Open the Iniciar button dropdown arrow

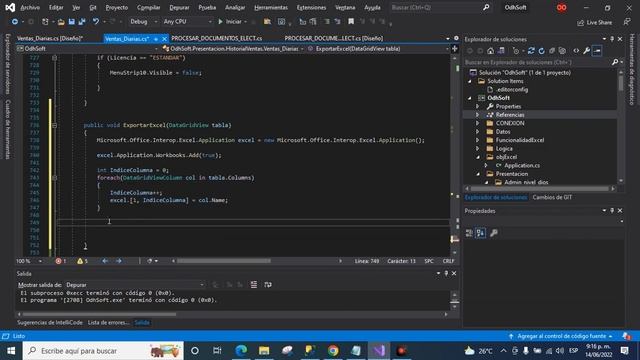[245, 22]
